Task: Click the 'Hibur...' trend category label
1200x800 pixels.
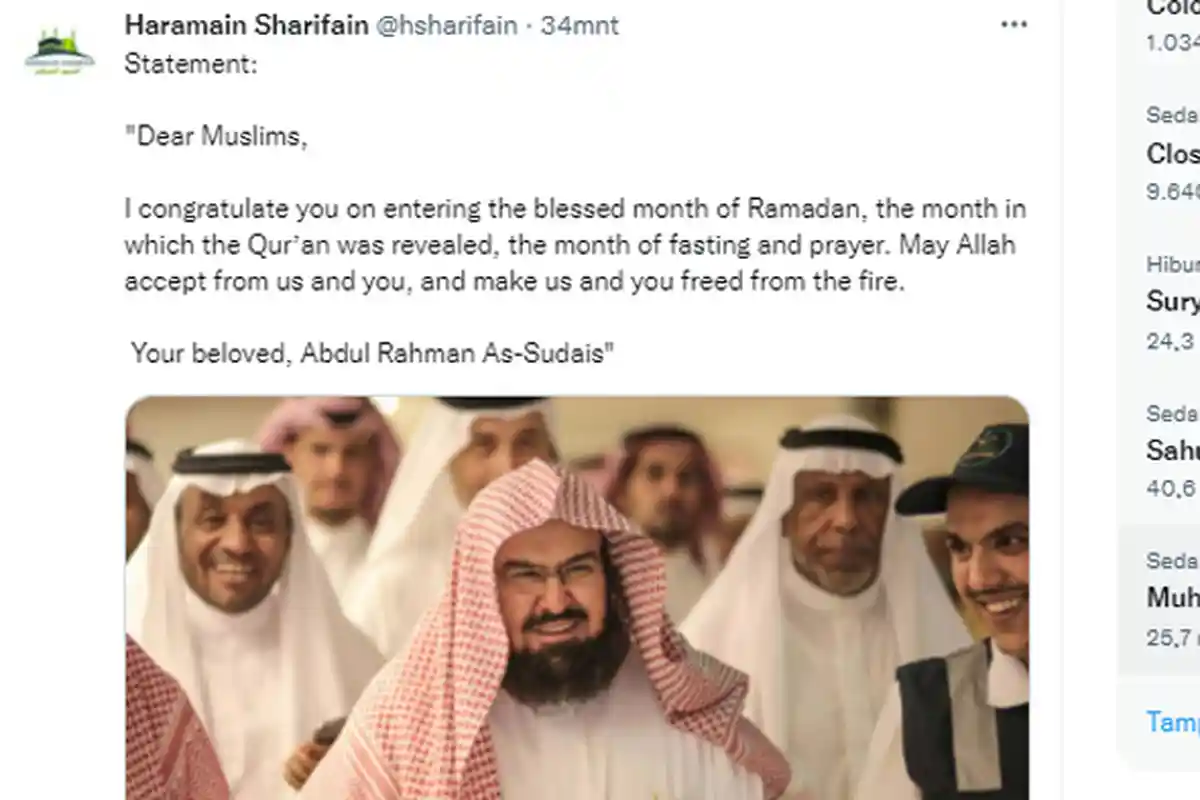Action: (1172, 264)
